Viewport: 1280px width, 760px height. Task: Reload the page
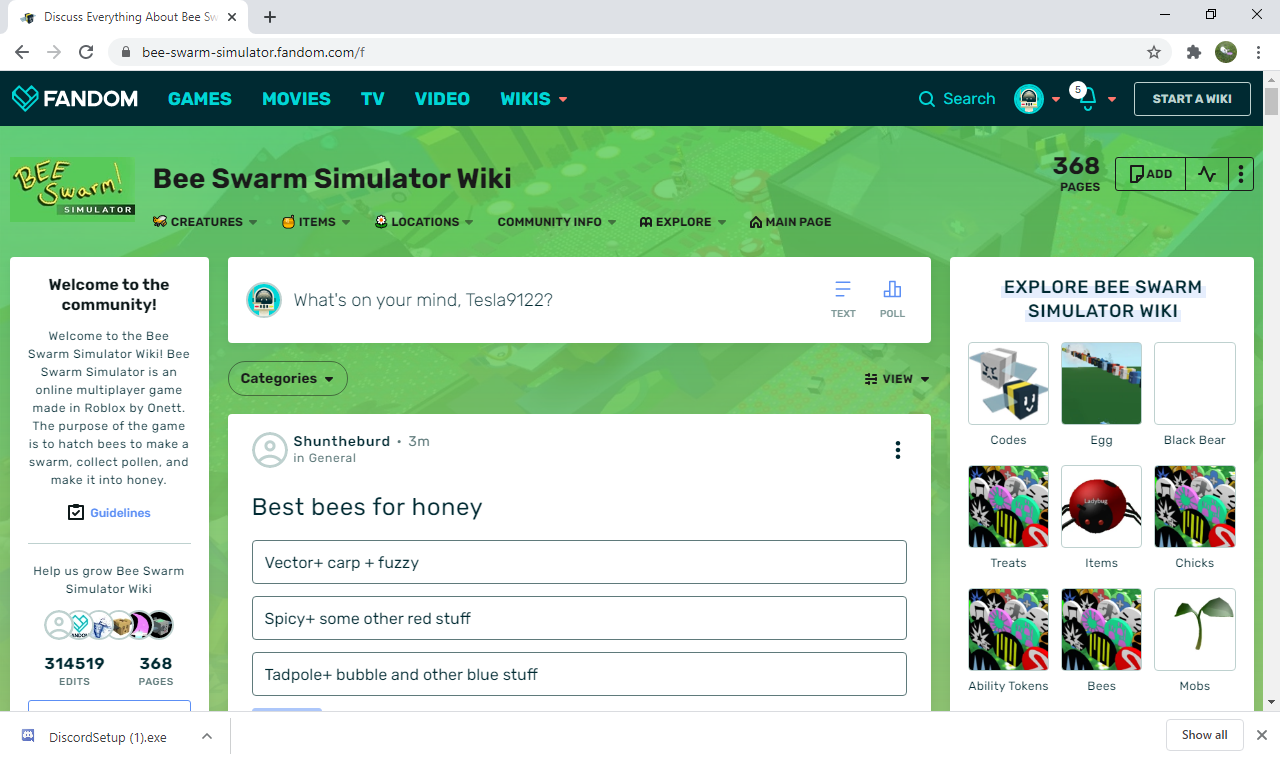tap(86, 52)
